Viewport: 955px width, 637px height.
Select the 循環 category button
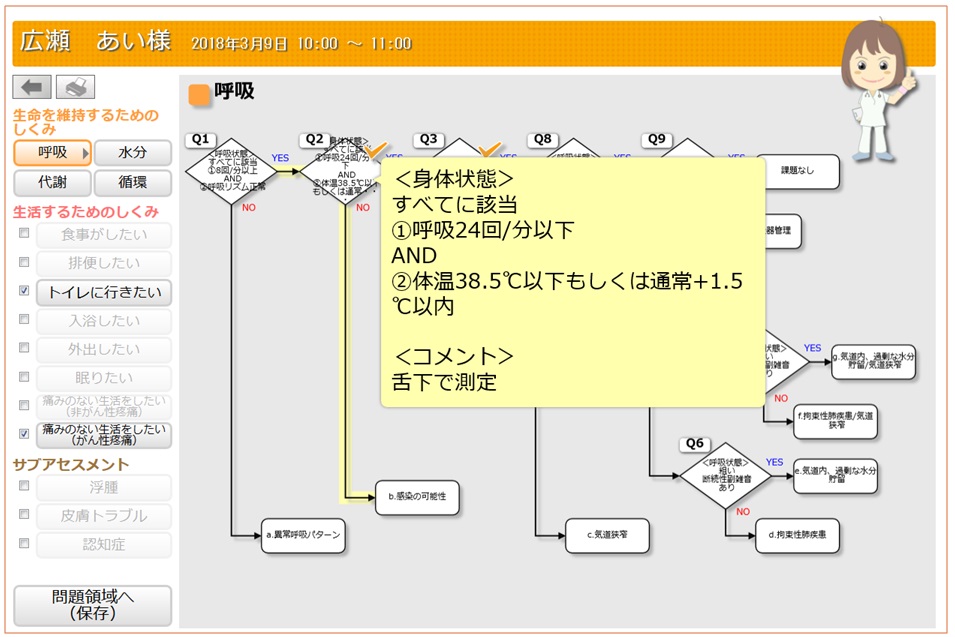coord(133,182)
